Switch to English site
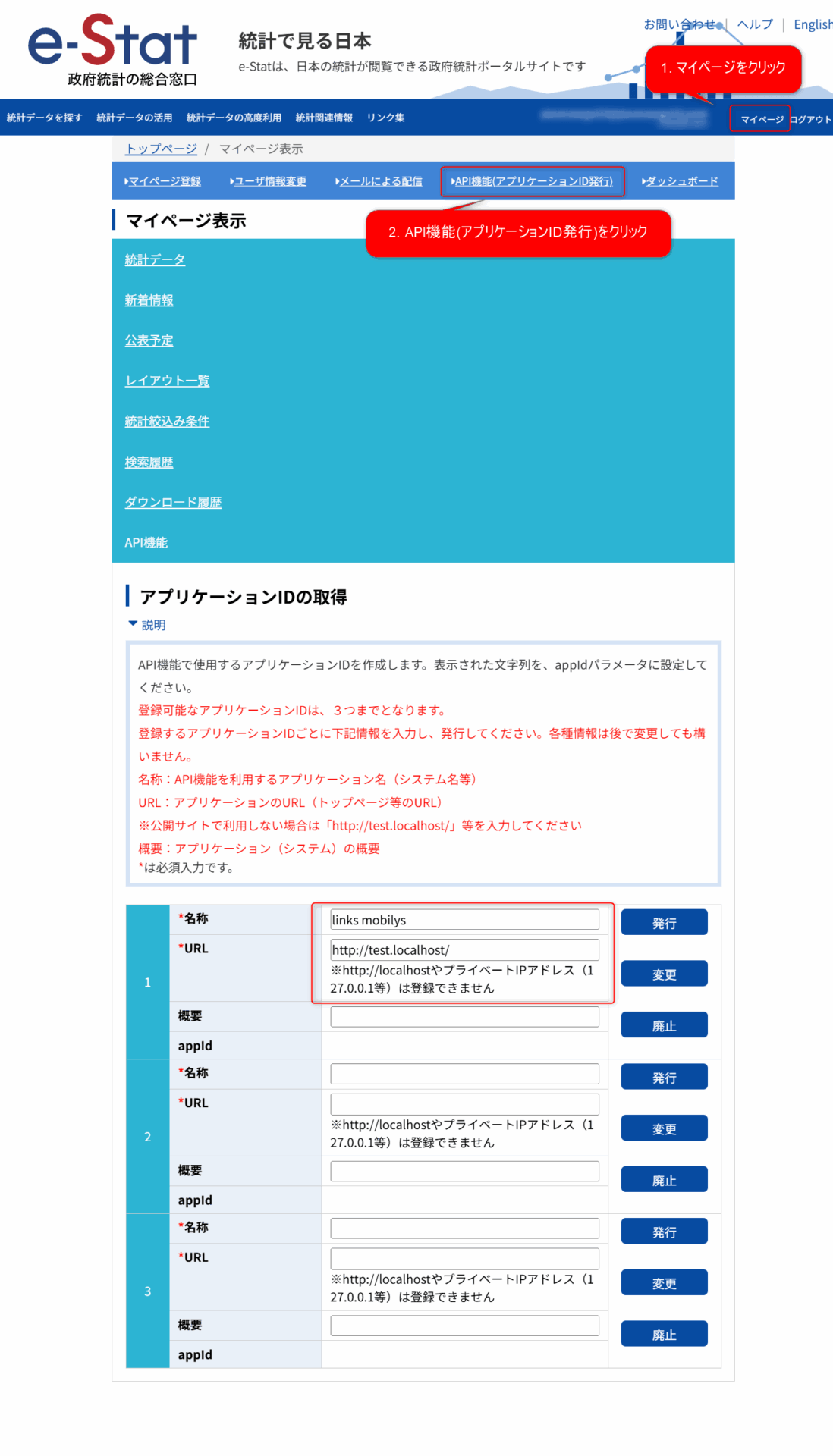This screenshot has width=833, height=1456. click(813, 24)
